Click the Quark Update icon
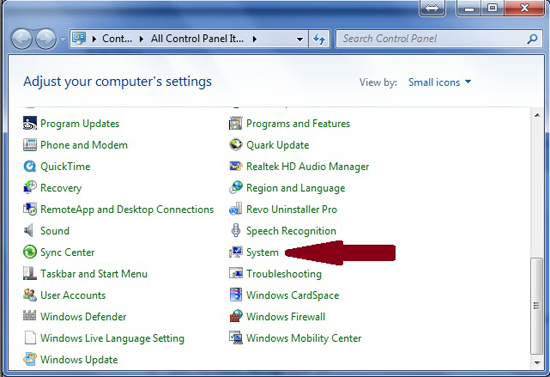The image size is (550, 377). tap(236, 145)
